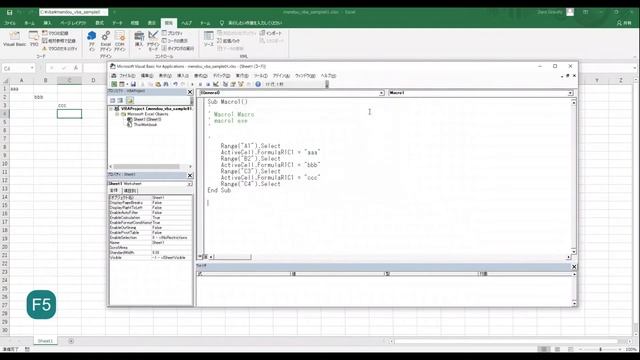Switch Excel to Page Break Preview in status bar
The height and width of the screenshot is (360, 640).
(x=570, y=349)
